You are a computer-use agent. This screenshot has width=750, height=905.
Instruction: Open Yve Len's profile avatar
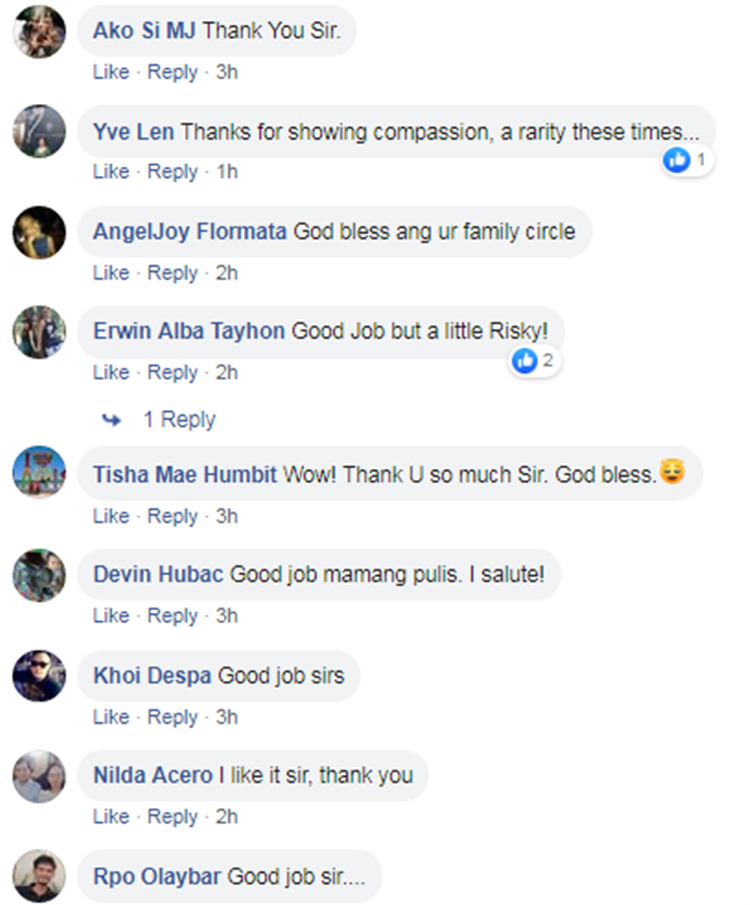point(39,132)
